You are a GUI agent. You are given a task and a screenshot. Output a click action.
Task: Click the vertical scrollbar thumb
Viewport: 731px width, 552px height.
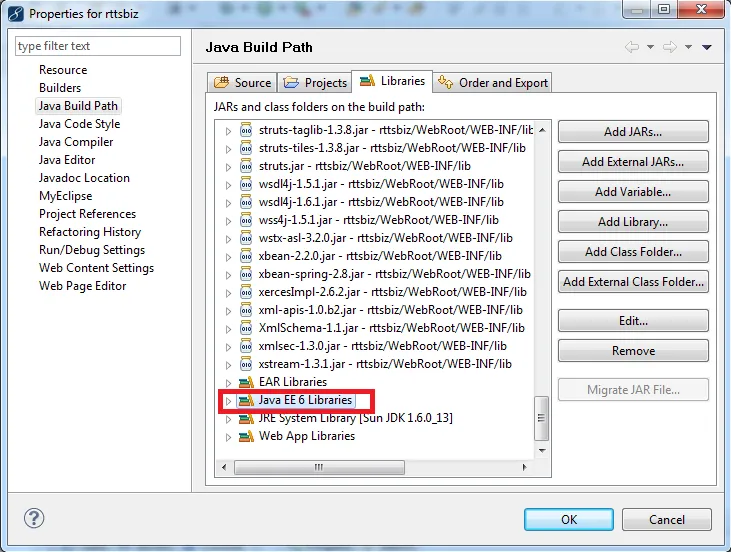(x=541, y=418)
